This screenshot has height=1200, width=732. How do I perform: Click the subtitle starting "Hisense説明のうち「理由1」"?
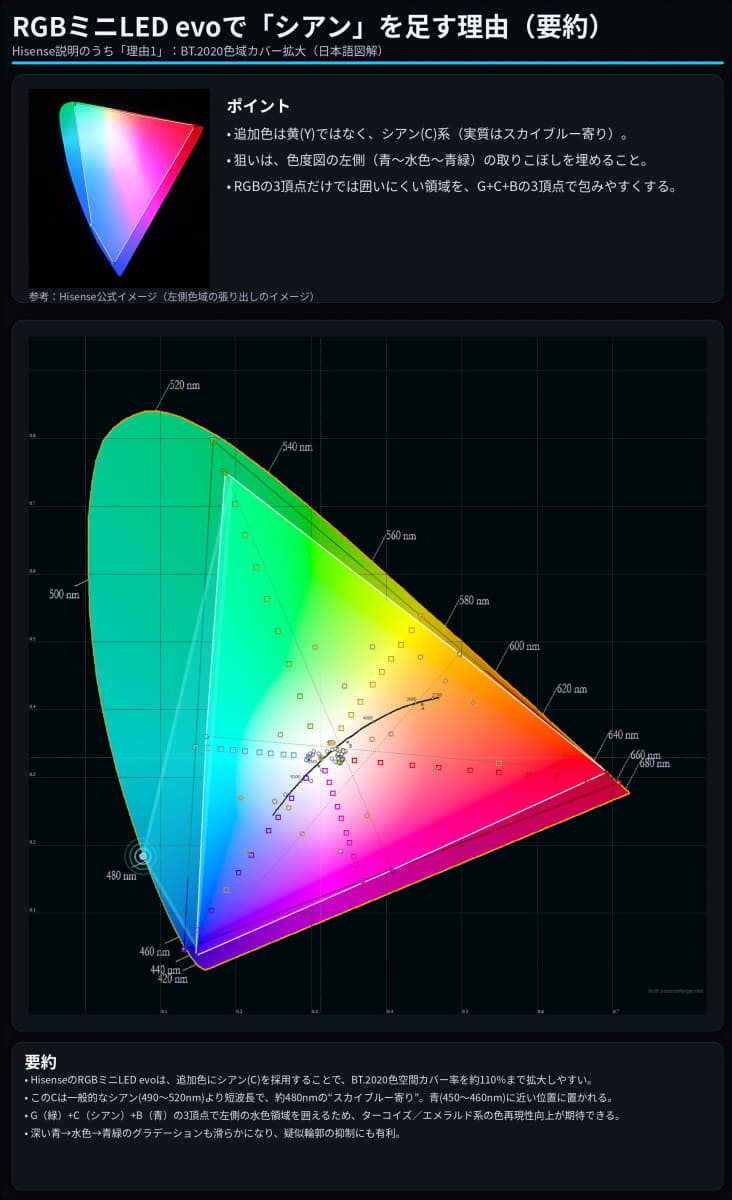[198, 51]
